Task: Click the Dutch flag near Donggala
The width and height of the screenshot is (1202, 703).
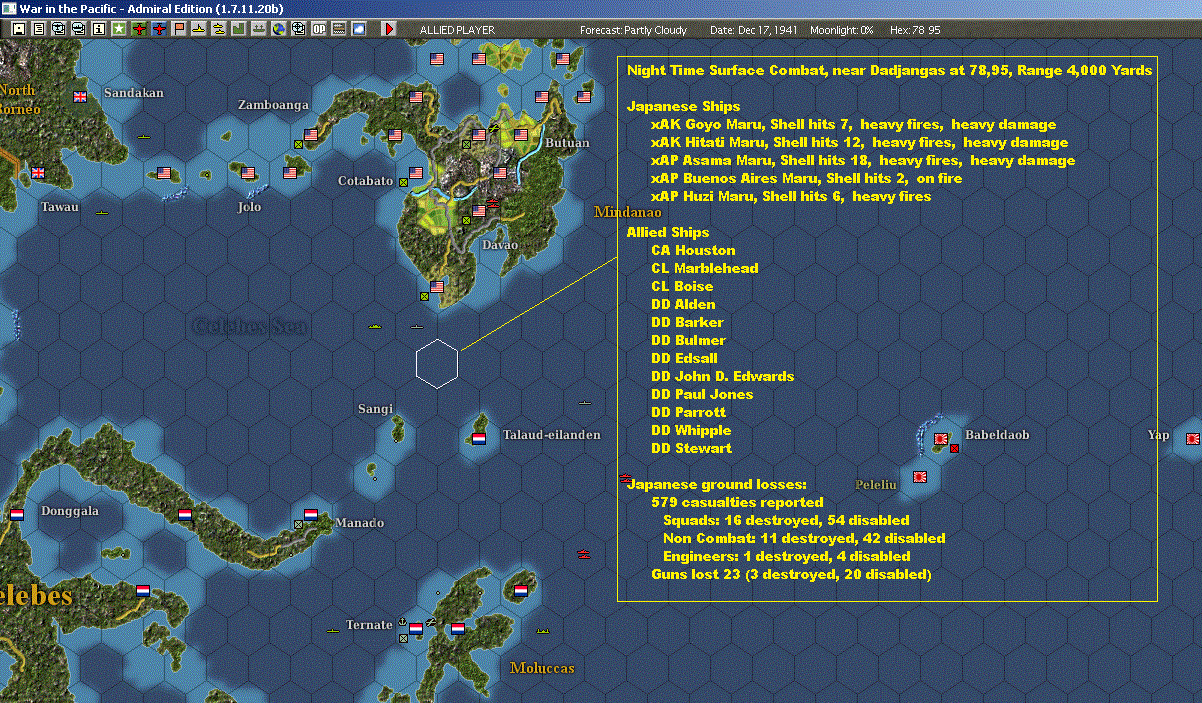Action: [16, 514]
